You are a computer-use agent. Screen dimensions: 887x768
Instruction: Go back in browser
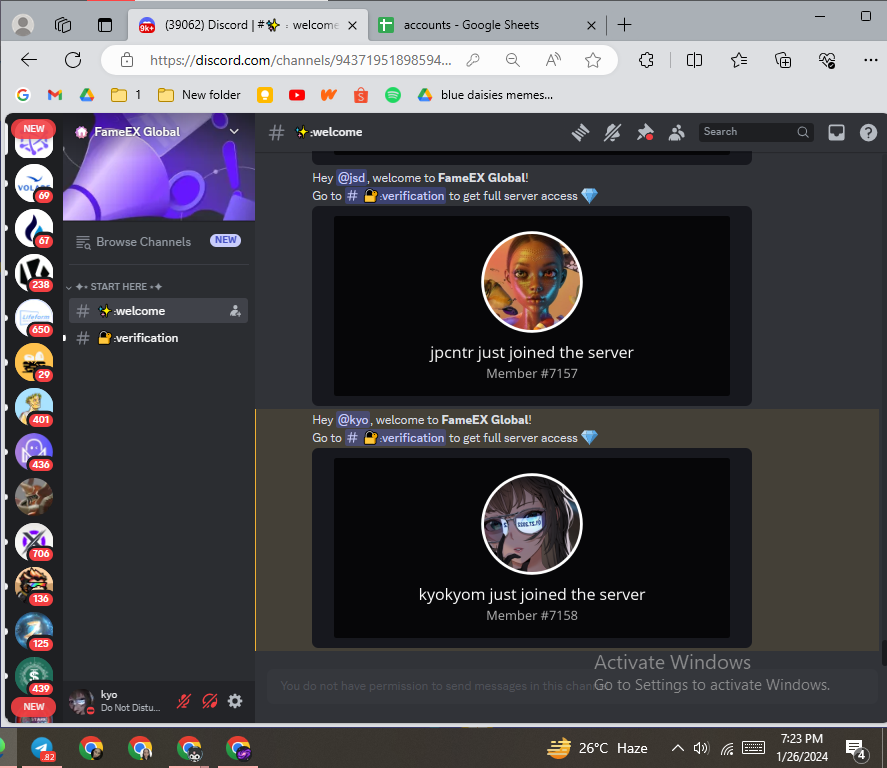28,60
